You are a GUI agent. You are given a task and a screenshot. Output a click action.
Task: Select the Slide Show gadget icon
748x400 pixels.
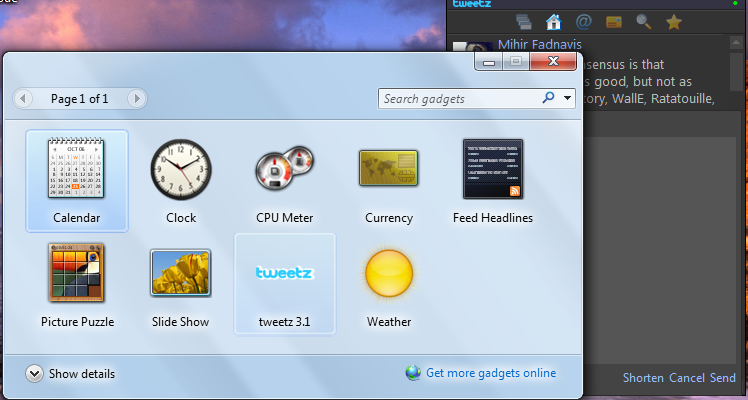pyautogui.click(x=180, y=272)
